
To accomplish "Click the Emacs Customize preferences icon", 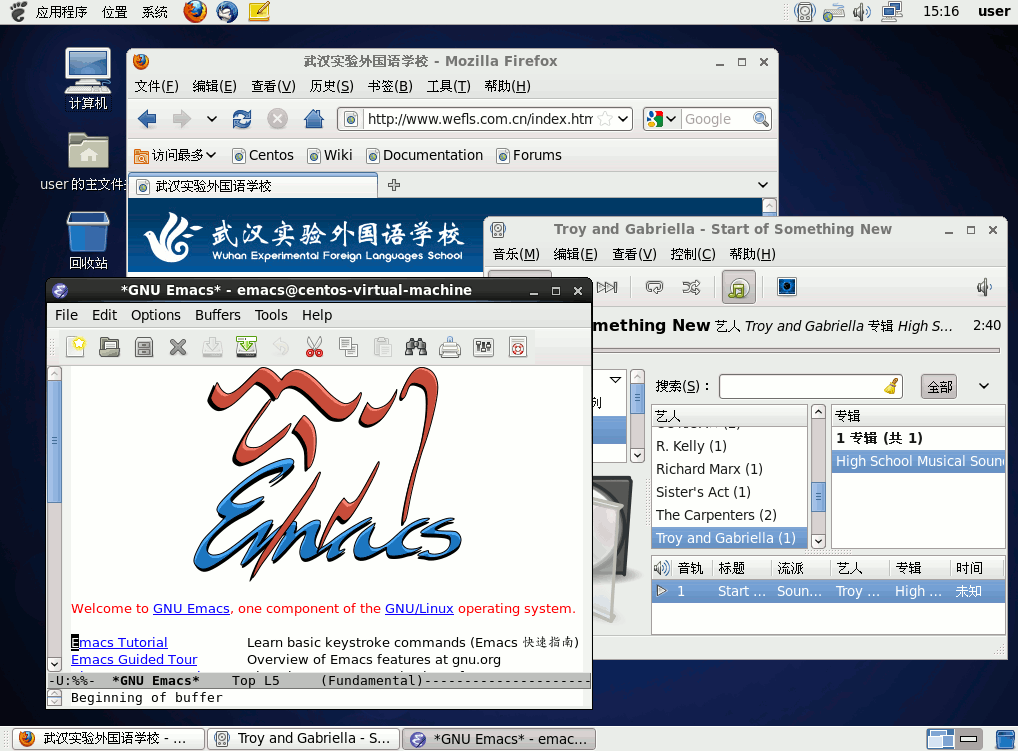I will pos(484,347).
